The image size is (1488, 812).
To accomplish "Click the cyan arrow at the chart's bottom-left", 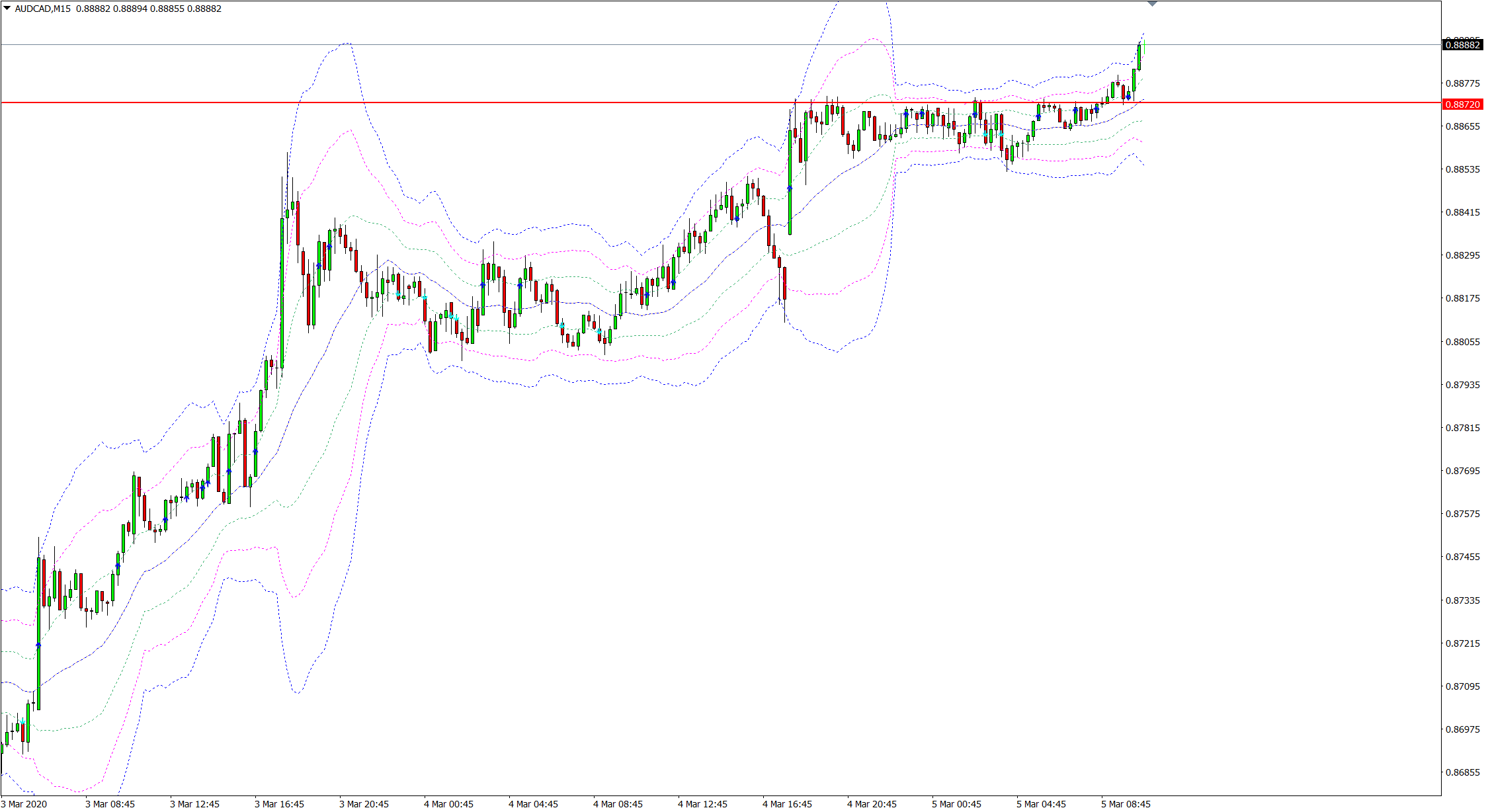I will [x=22, y=722].
